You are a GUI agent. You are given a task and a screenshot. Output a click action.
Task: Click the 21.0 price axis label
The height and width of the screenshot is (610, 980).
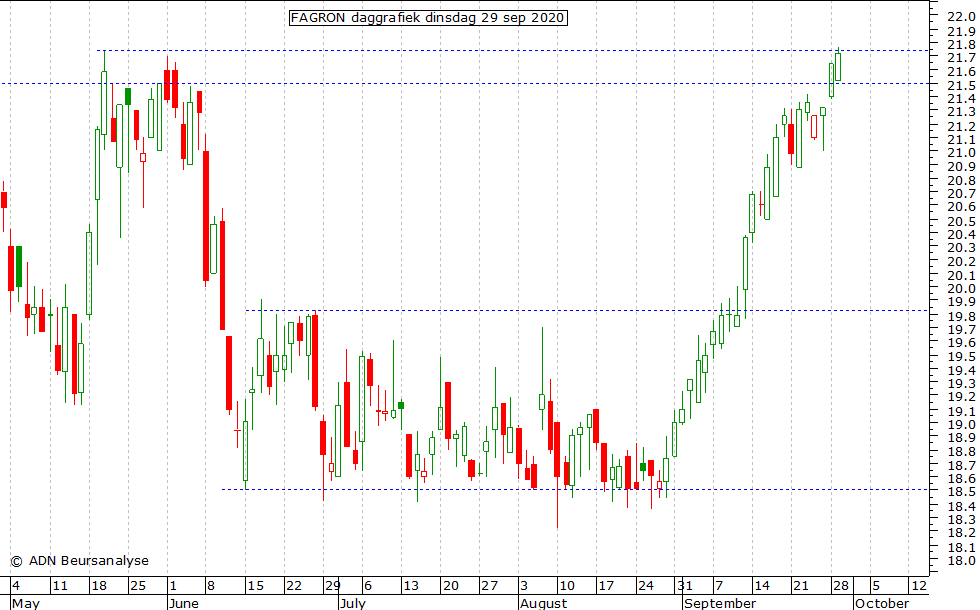point(961,152)
